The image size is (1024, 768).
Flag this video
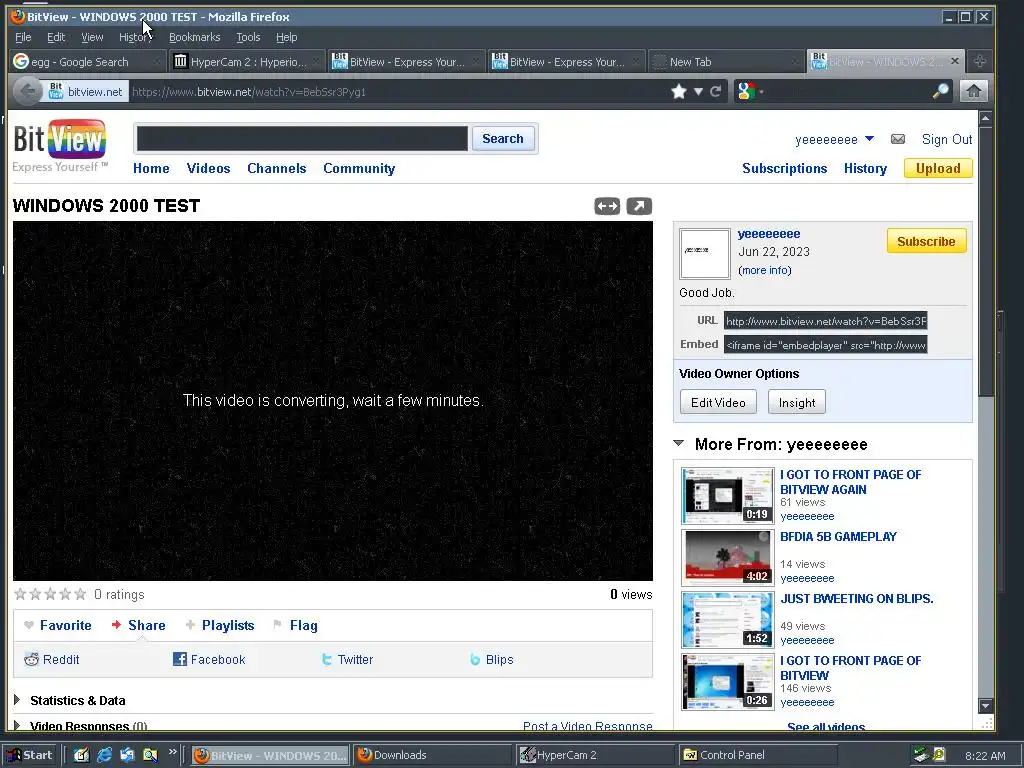pos(295,626)
